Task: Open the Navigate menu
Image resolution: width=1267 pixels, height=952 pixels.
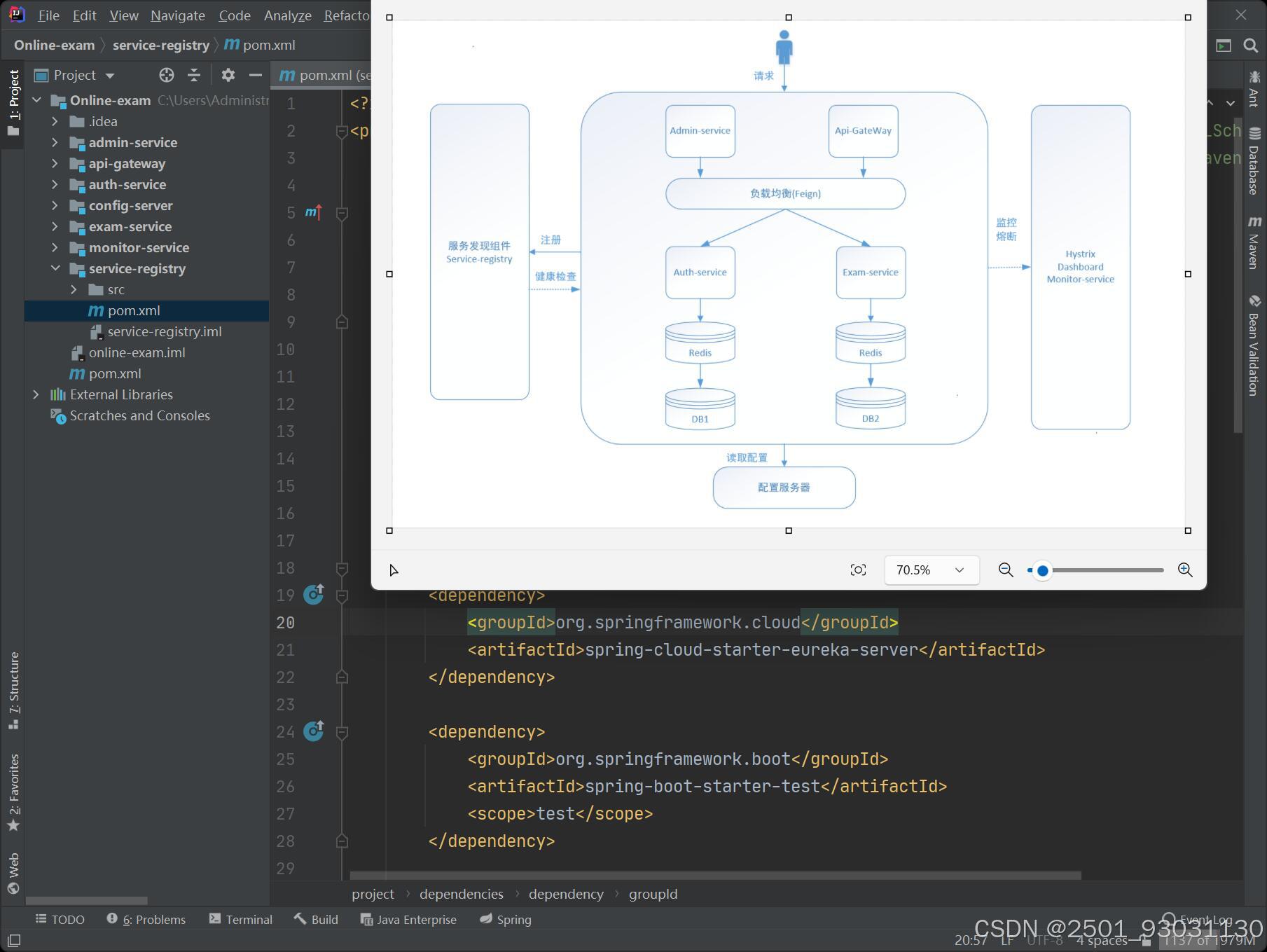Action: pyautogui.click(x=178, y=15)
